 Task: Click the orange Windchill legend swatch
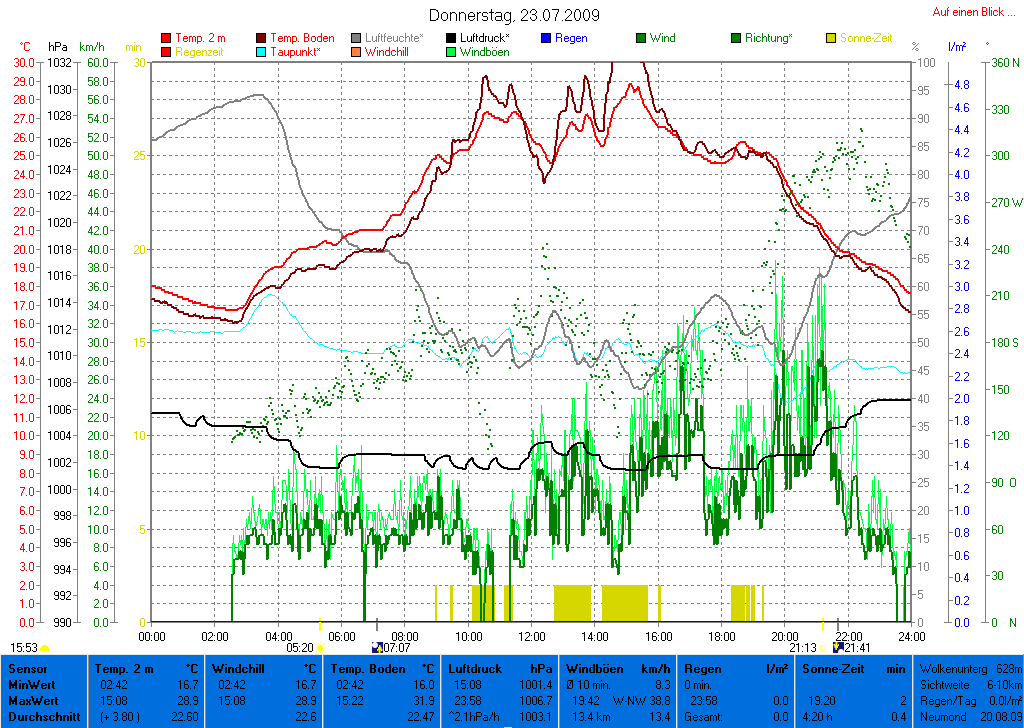[x=357, y=52]
